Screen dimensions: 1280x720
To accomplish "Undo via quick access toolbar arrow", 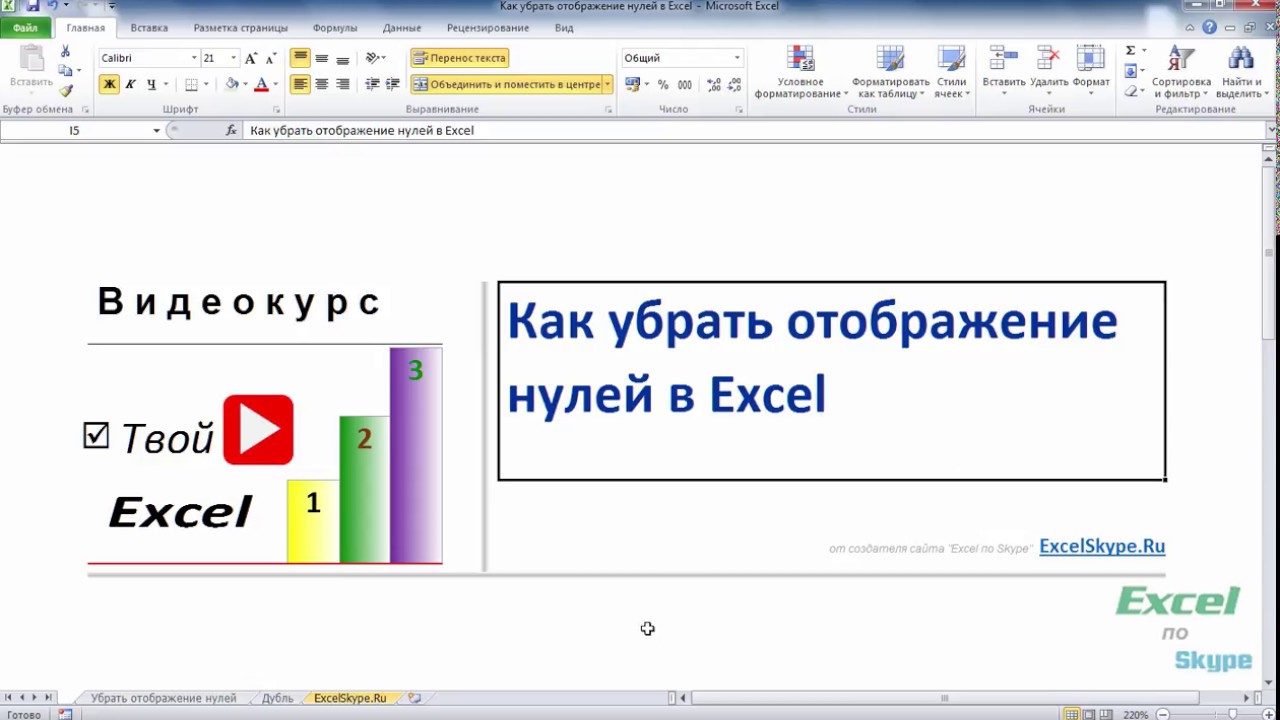I will [52, 6].
